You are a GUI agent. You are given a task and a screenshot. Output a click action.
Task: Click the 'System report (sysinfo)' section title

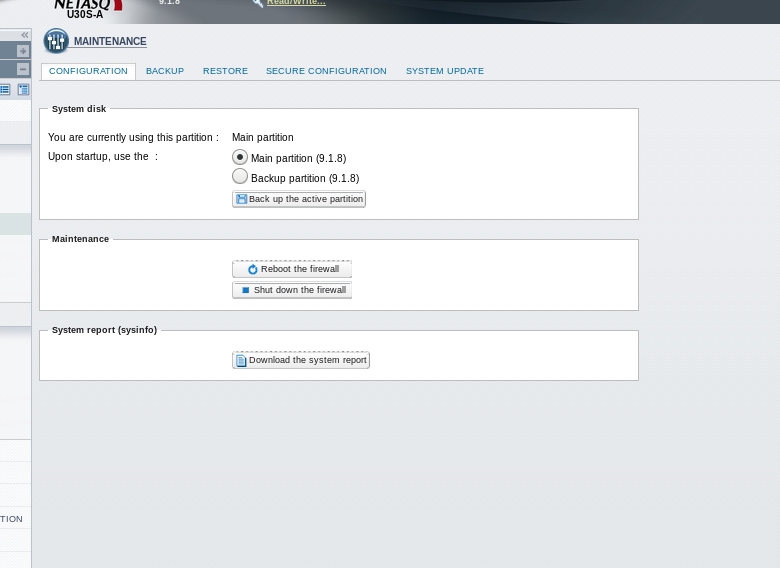point(104,330)
